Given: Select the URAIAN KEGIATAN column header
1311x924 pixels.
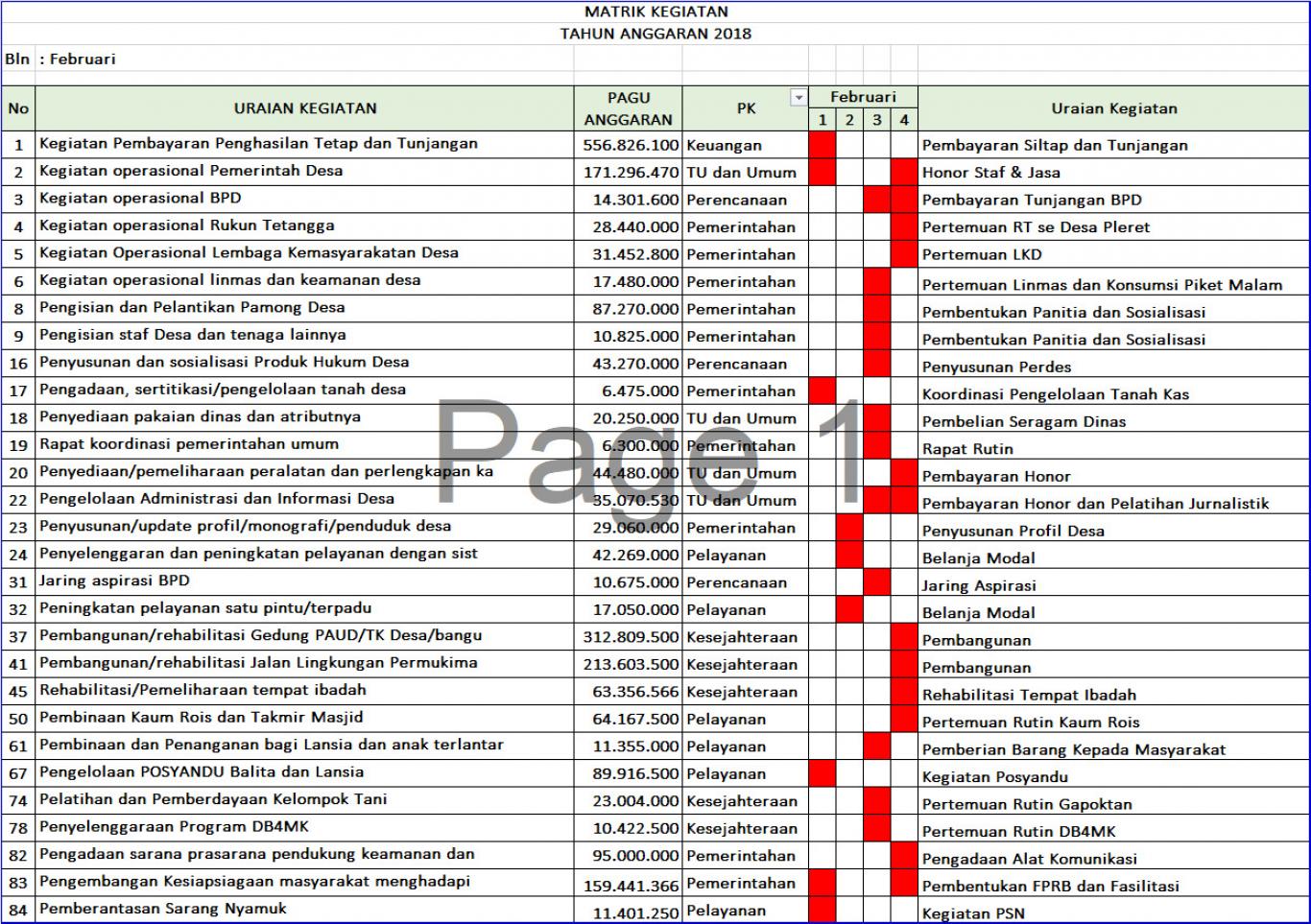Looking at the screenshot, I should (x=305, y=108).
